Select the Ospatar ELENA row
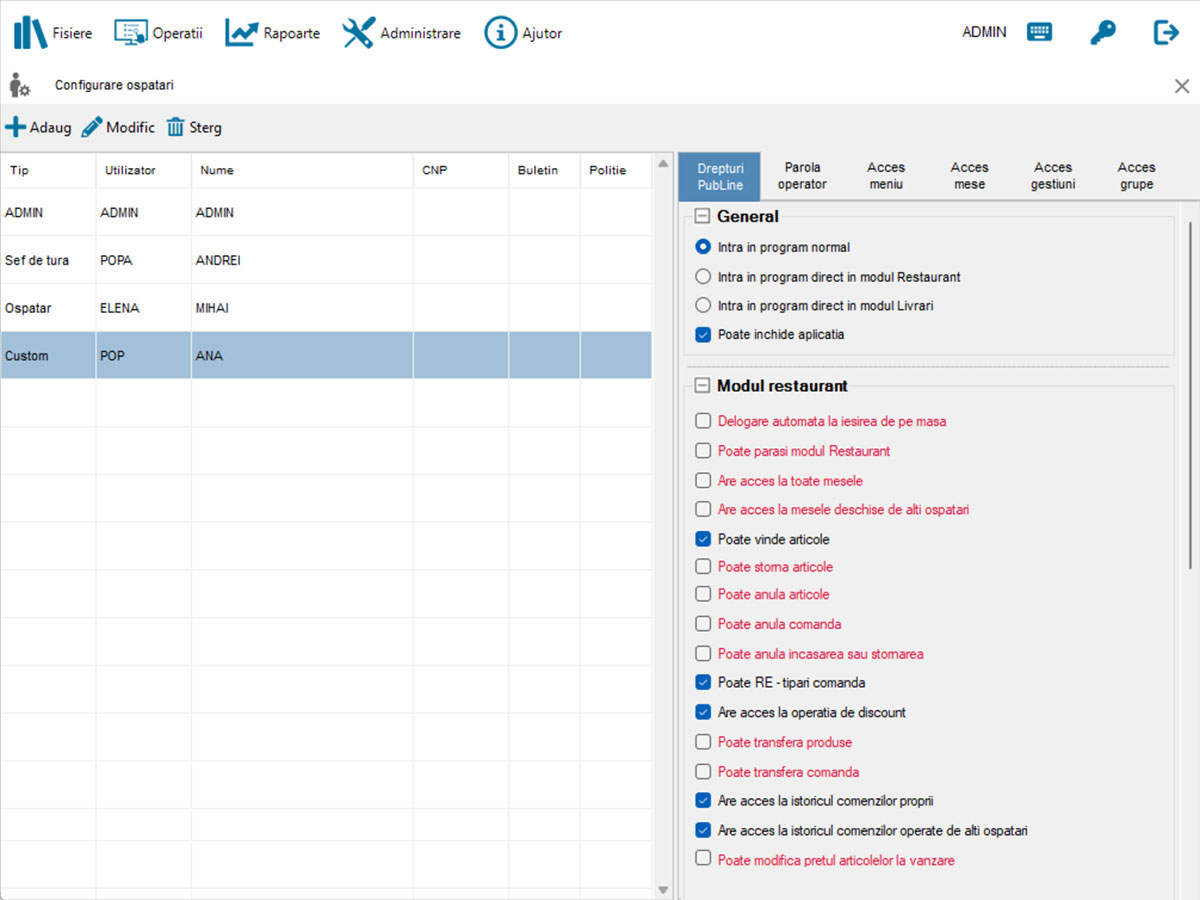The image size is (1200, 900). (326, 308)
